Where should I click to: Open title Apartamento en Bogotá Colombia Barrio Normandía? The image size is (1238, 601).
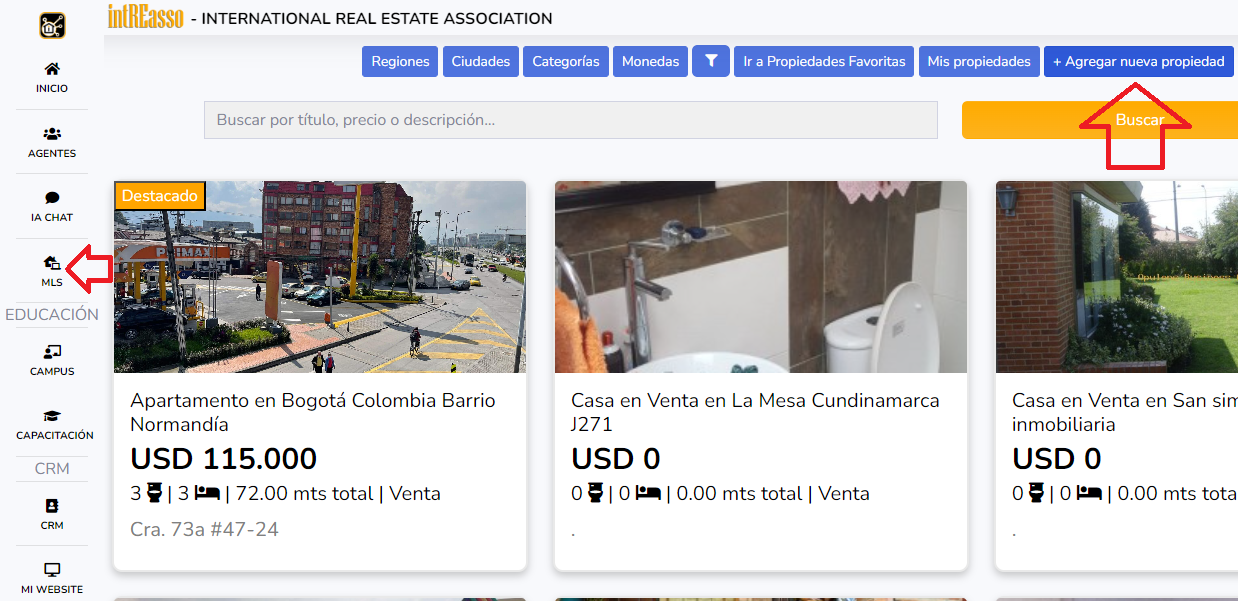[x=313, y=412]
